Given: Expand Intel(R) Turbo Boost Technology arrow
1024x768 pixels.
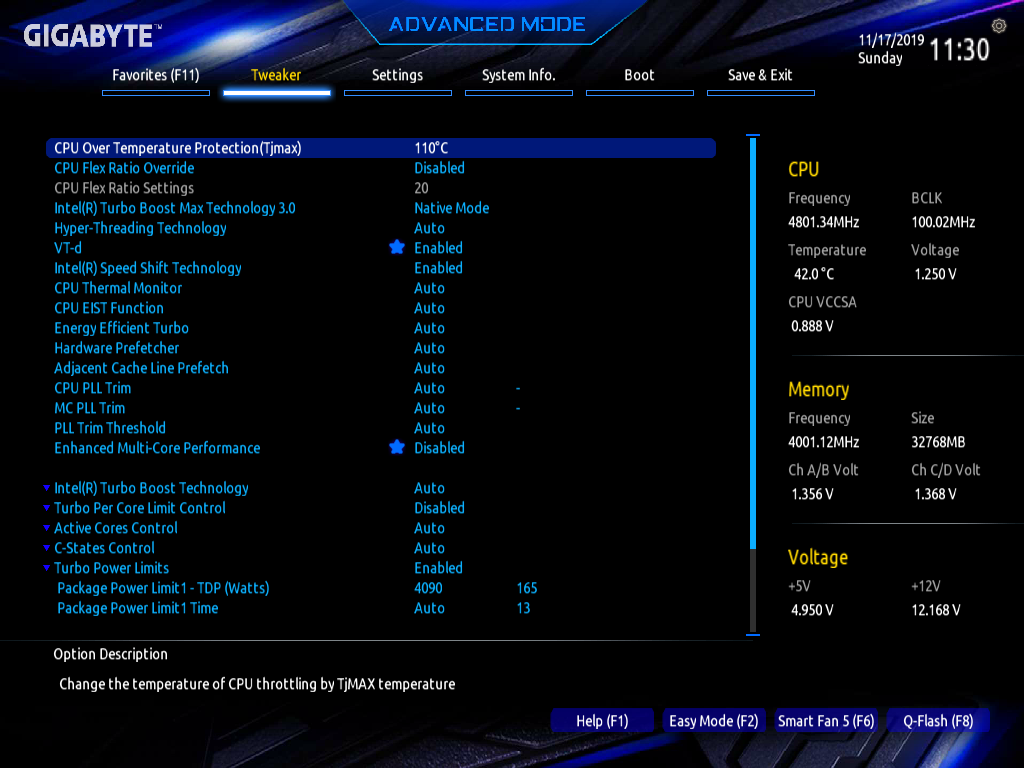Looking at the screenshot, I should click(46, 488).
